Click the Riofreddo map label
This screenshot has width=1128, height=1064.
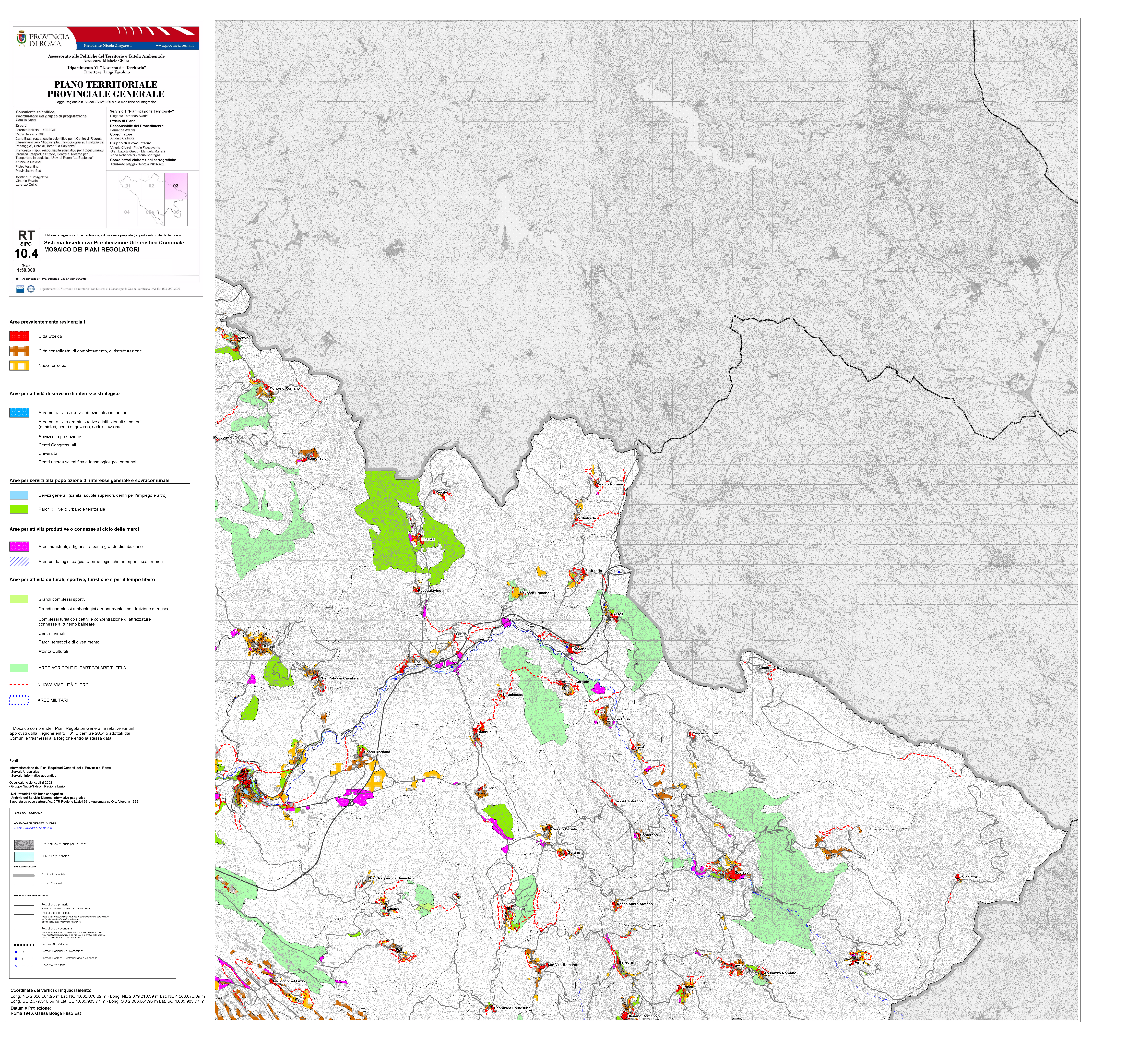click(593, 571)
